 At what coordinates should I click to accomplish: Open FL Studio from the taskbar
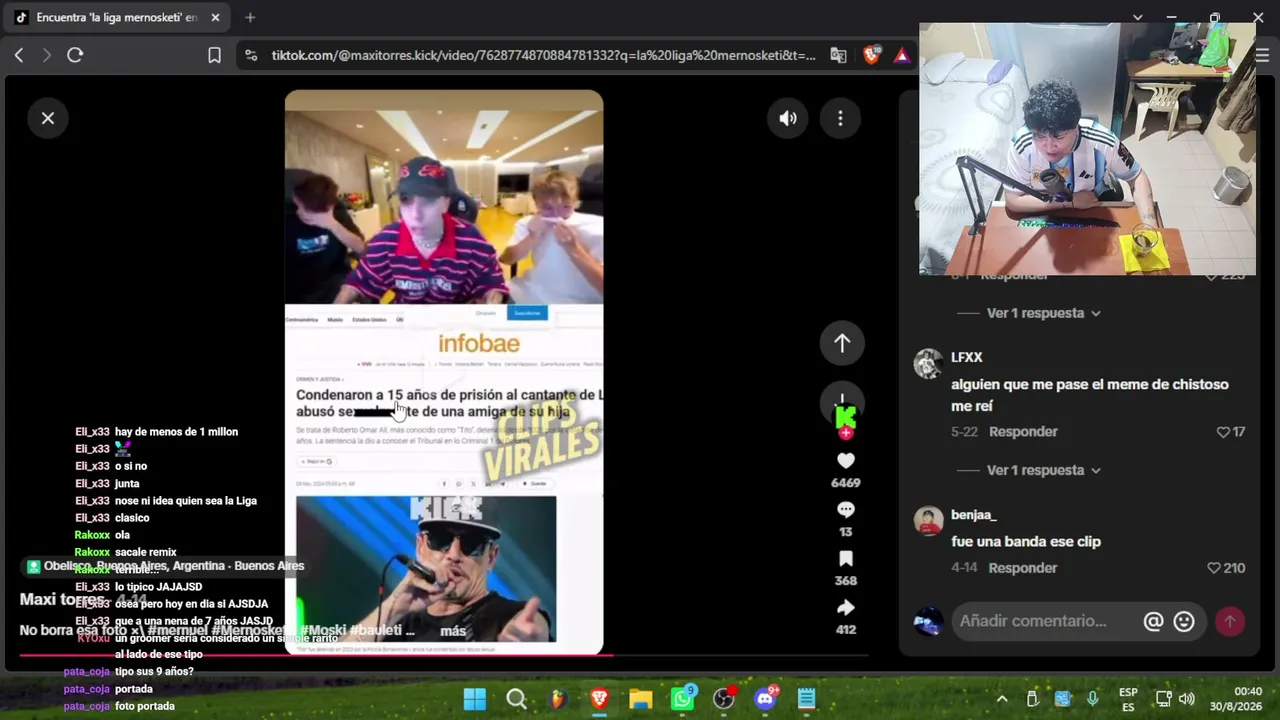(x=558, y=699)
